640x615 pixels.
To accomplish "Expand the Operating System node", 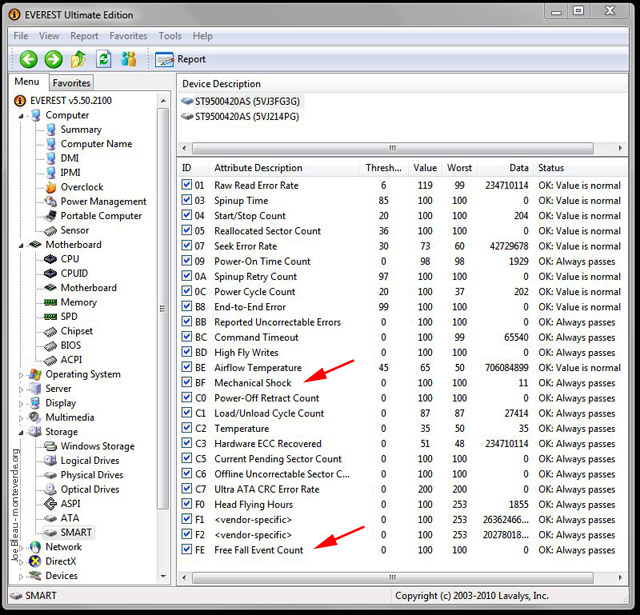I will pos(21,375).
